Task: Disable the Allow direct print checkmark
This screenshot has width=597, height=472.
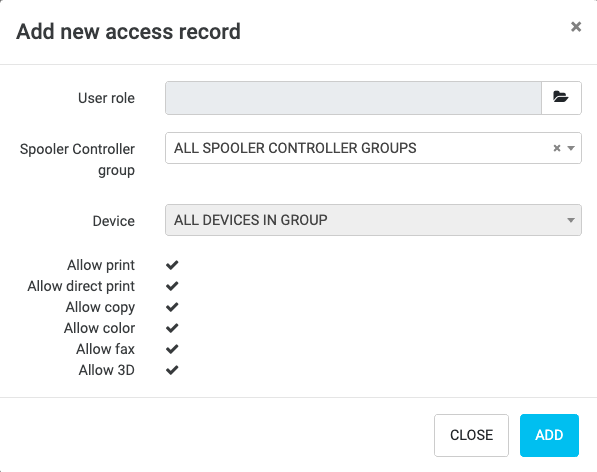Action: 172,286
